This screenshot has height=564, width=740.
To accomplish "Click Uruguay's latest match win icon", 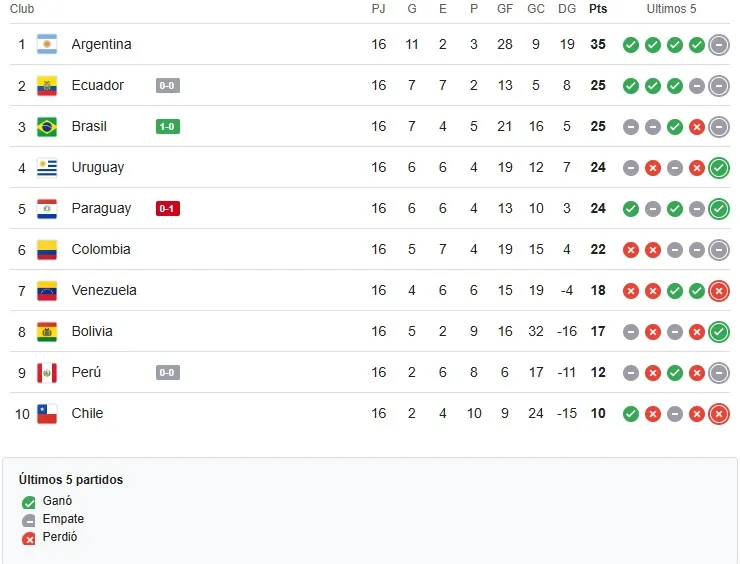I will click(x=719, y=168).
